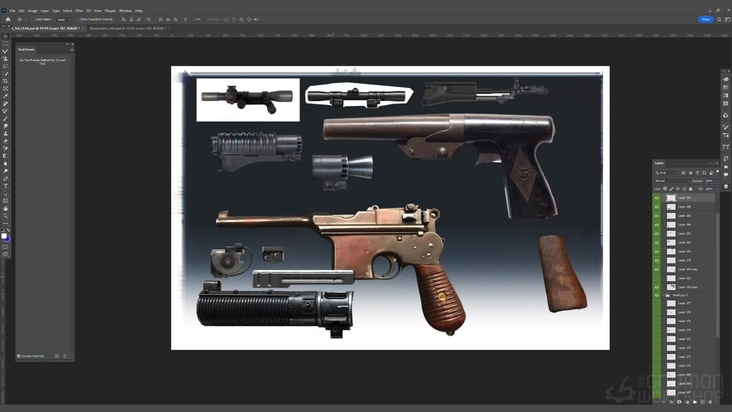Select the Hand tool
This screenshot has height=412, width=732.
pyautogui.click(x=6, y=208)
